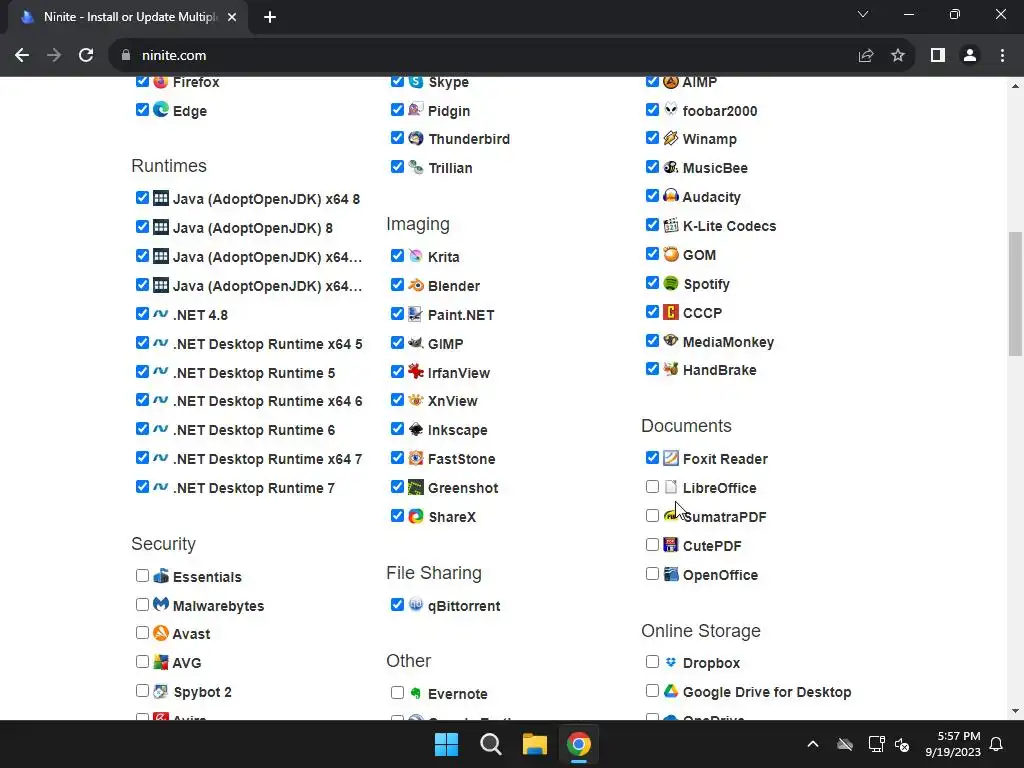Viewport: 1024px width, 768px height.
Task: Bookmark this page with star
Action: tap(898, 56)
